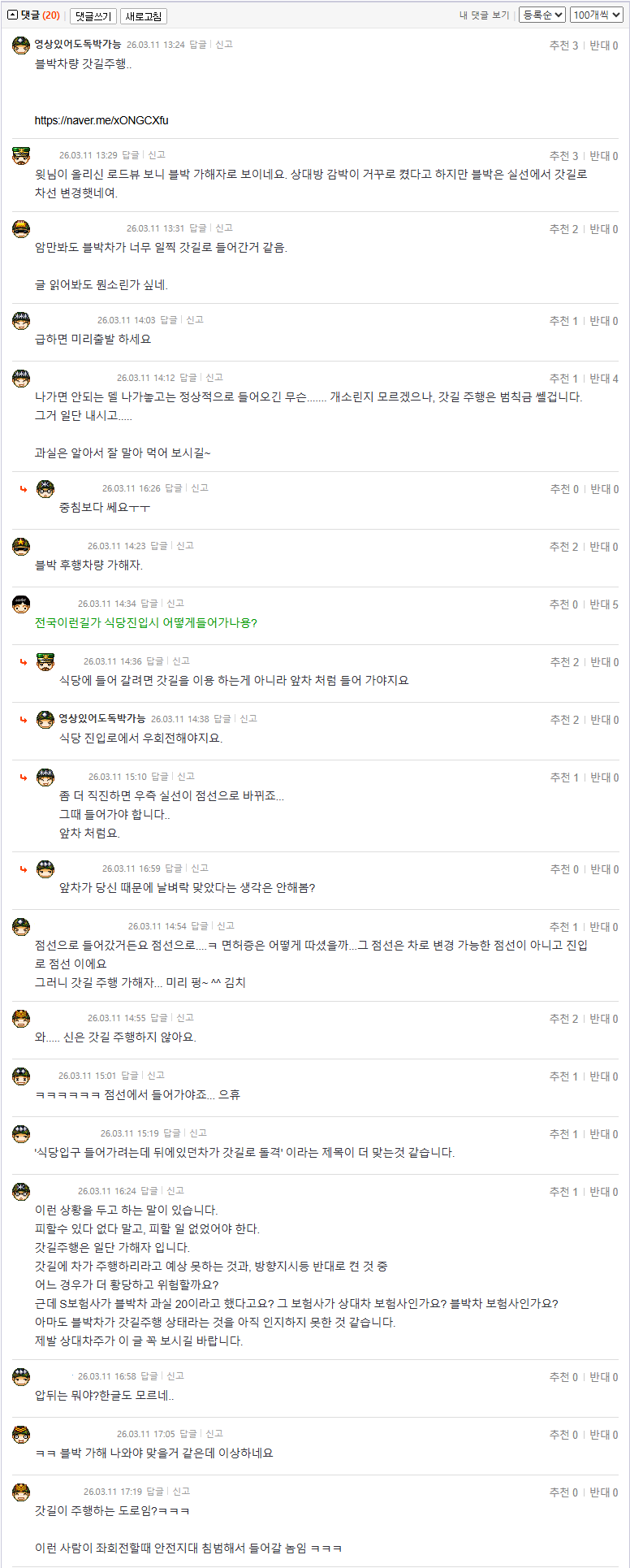This screenshot has height=1568, width=630.
Task: Click the avatar next to the green-text 14:34 comment
Action: (21, 604)
